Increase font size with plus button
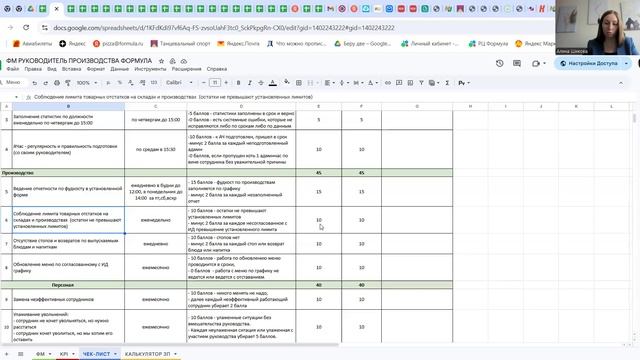Viewport: 640px width, 360px height. click(x=226, y=83)
